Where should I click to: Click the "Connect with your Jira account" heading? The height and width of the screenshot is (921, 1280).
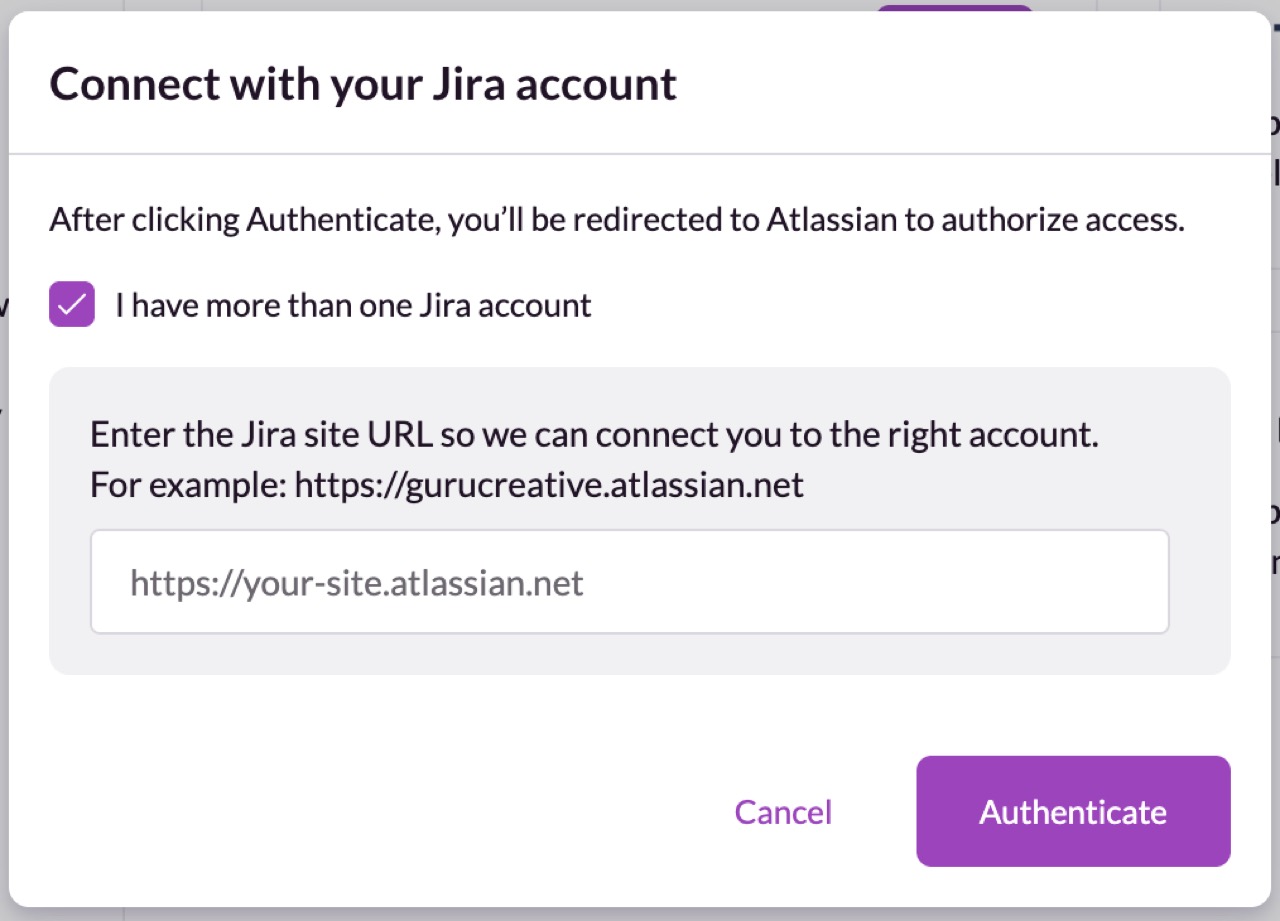point(363,84)
